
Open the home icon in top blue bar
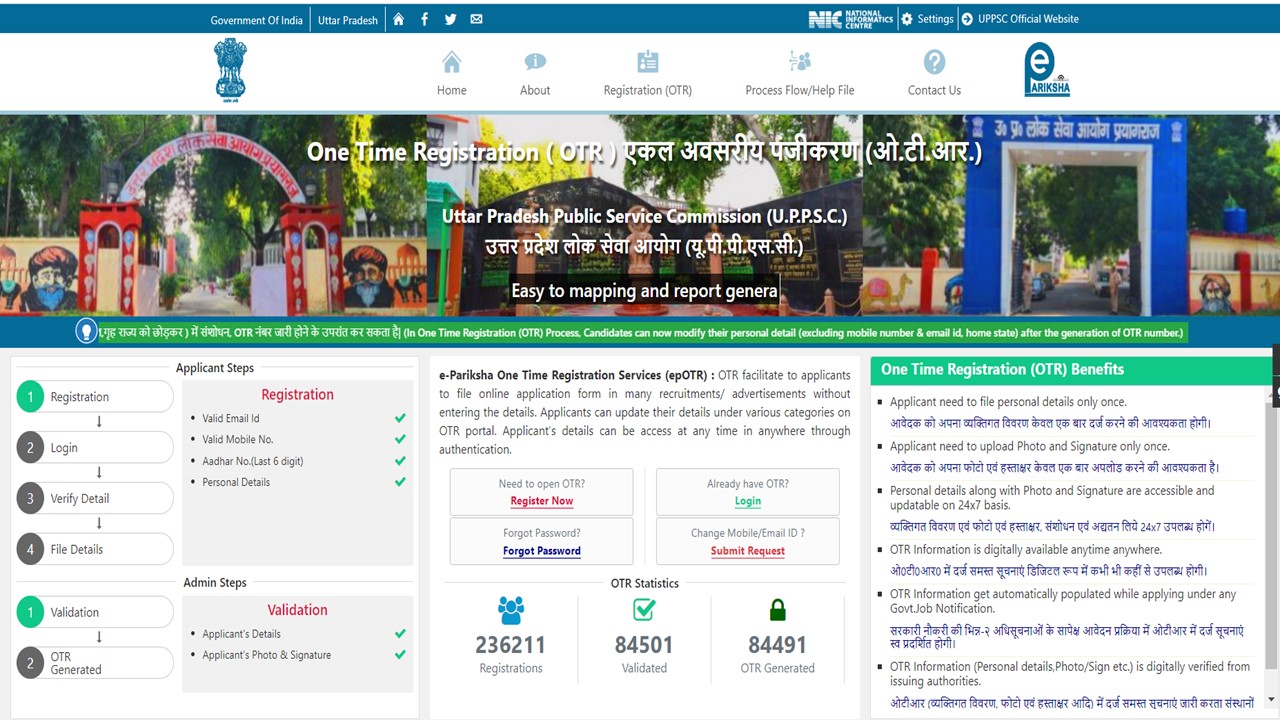[399, 19]
